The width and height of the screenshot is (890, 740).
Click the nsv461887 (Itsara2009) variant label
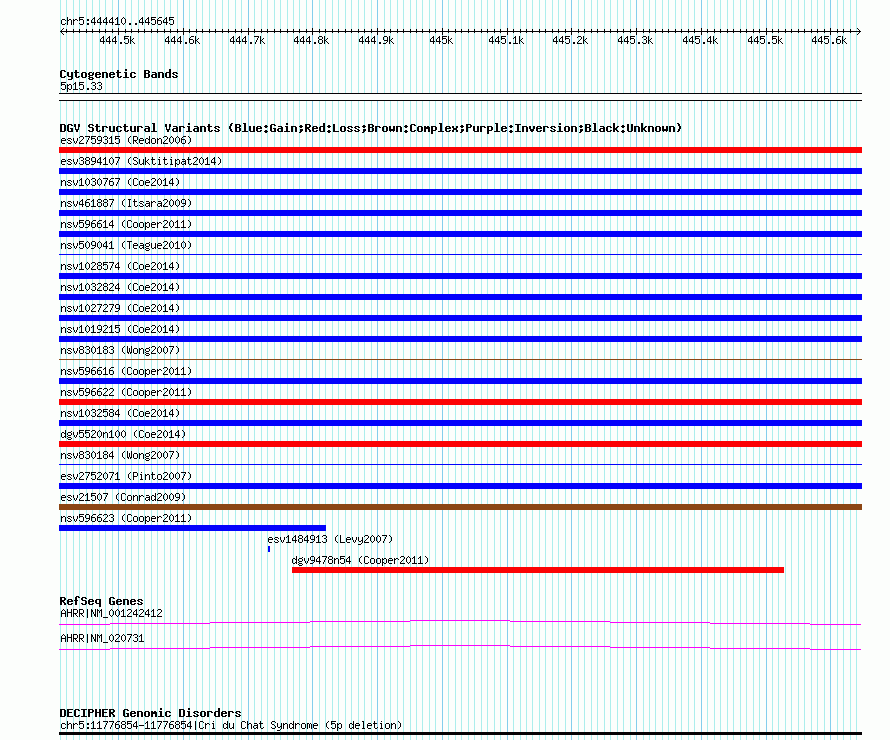126,203
